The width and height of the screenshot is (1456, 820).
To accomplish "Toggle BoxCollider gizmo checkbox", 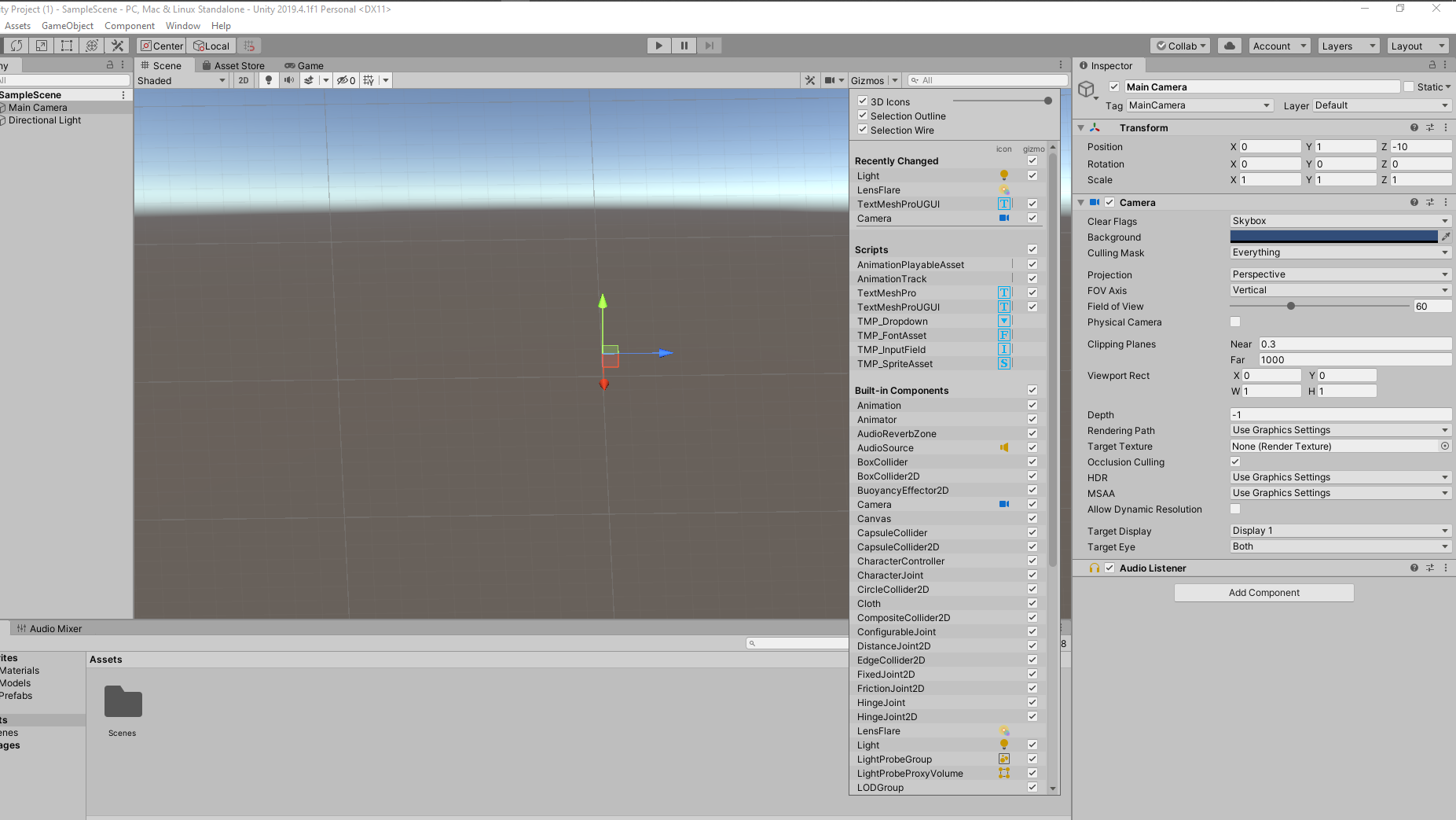I will point(1032,461).
